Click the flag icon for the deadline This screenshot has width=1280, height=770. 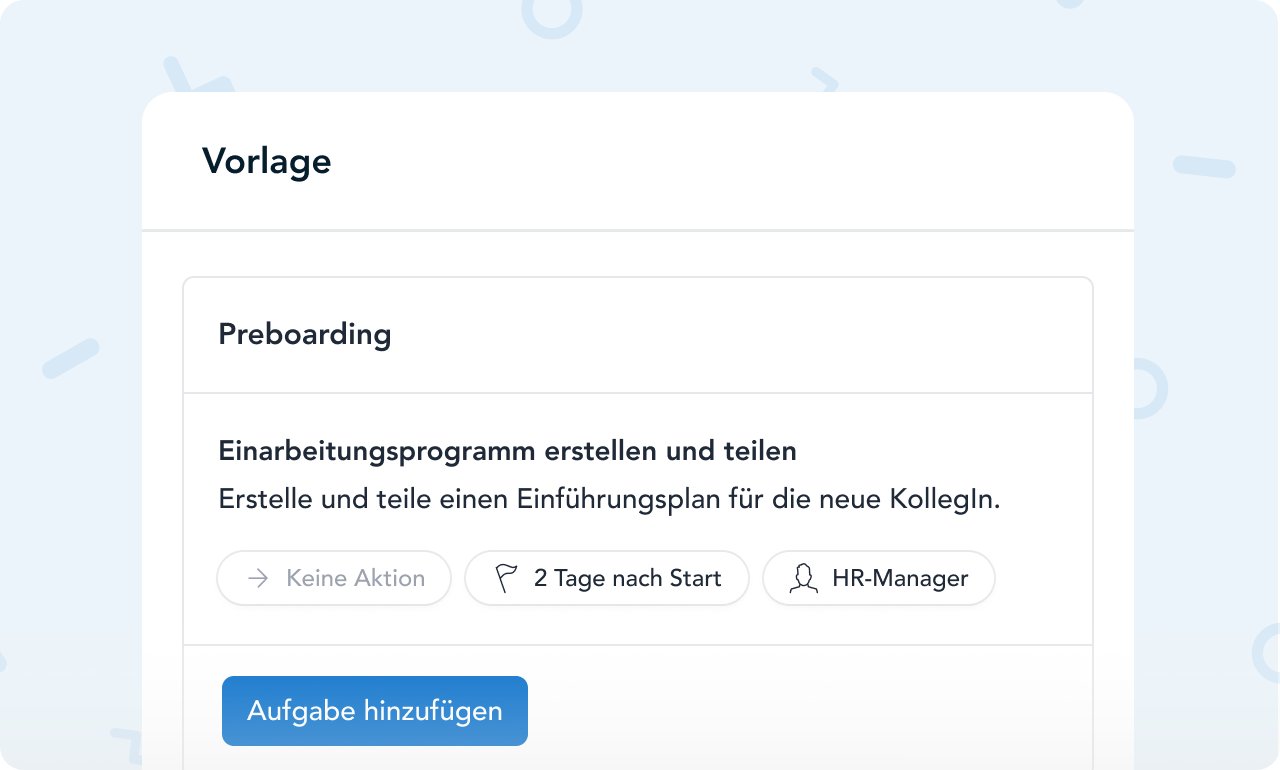pos(506,578)
